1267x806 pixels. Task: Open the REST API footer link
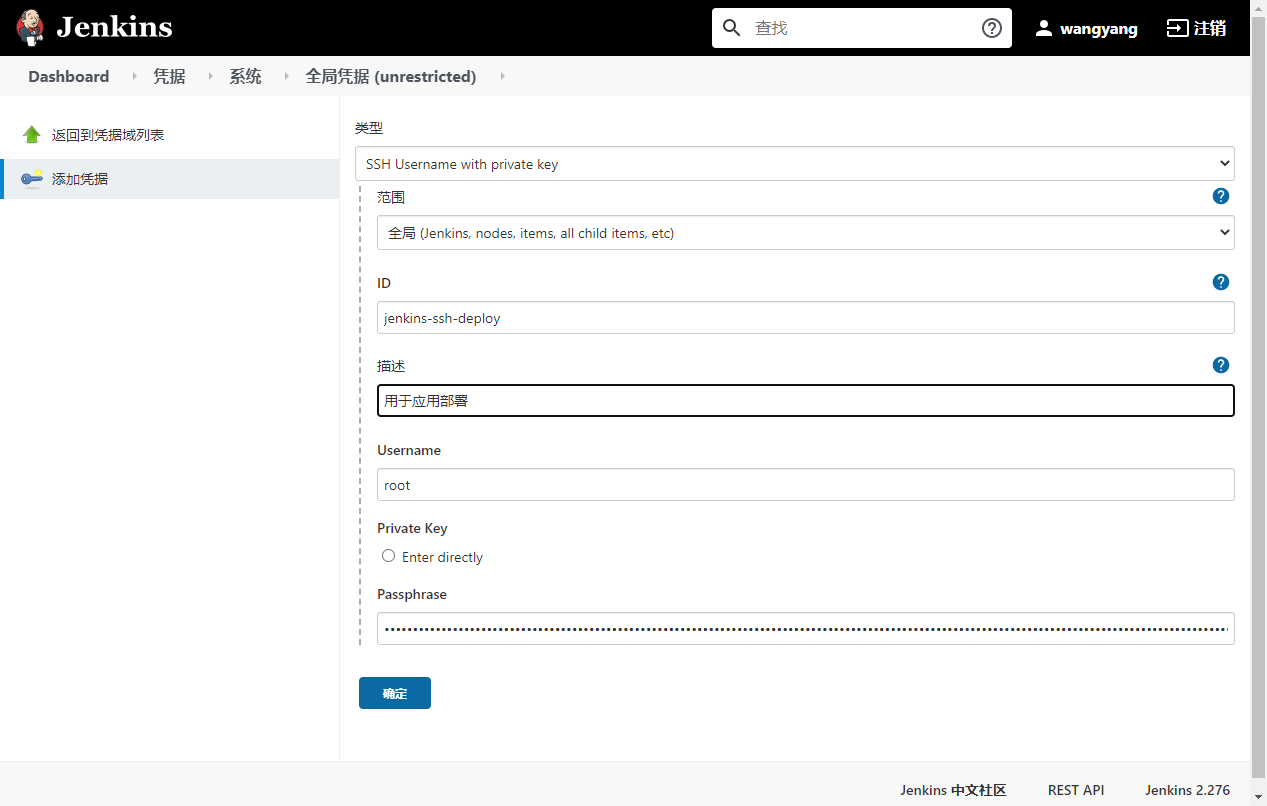click(1076, 790)
